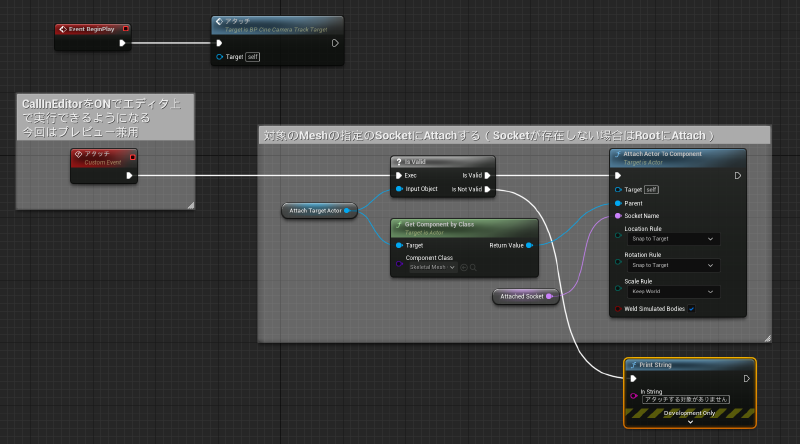Image resolution: width=800 pixels, height=444 pixels.
Task: Open the Location Rule dropdown
Action: click(672, 239)
